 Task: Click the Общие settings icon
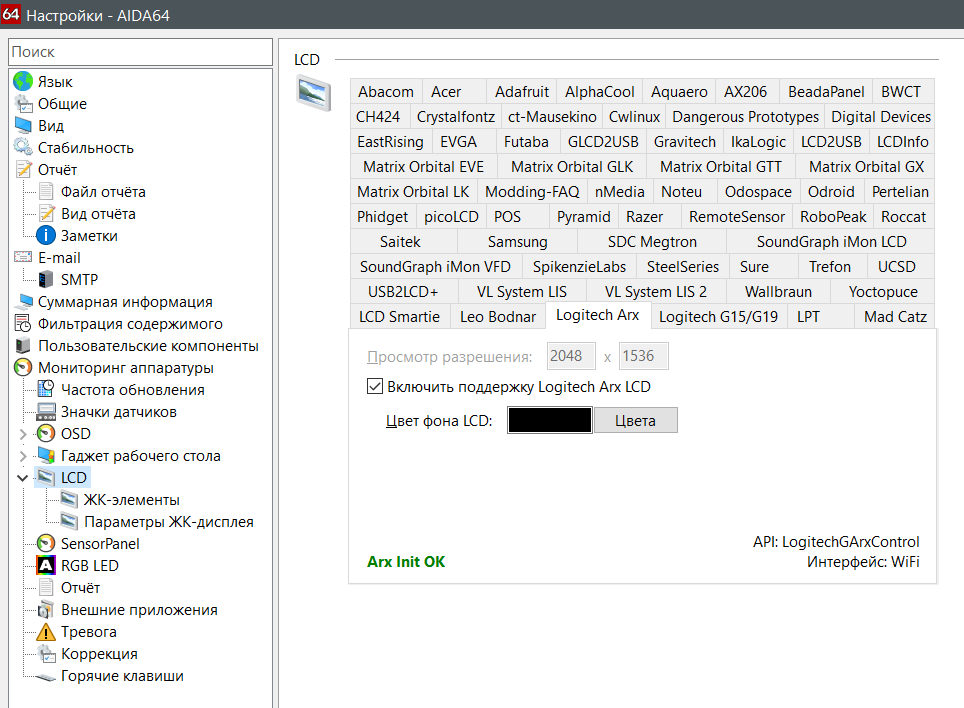(x=23, y=103)
